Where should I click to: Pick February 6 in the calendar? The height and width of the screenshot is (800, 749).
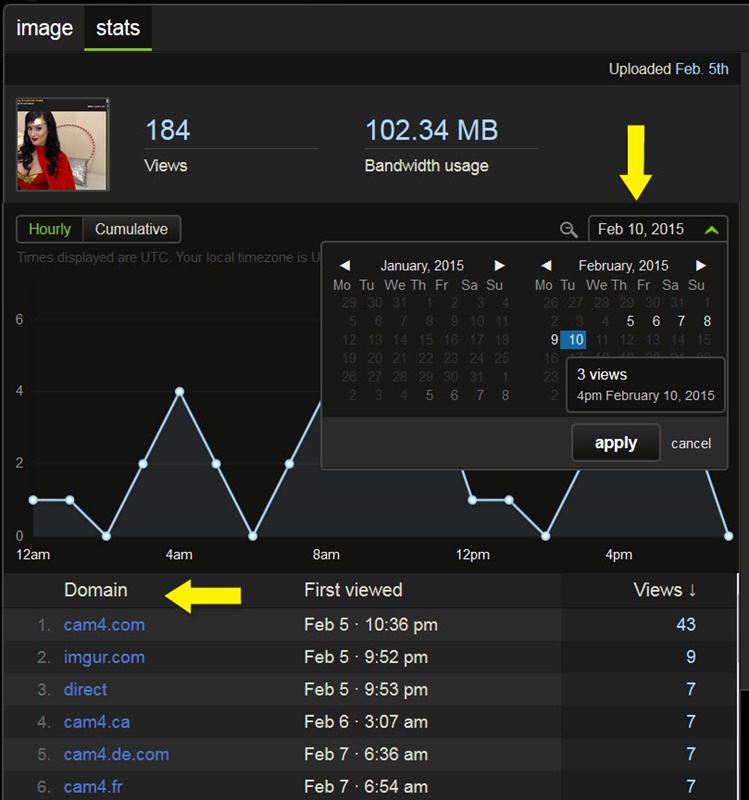coord(656,321)
